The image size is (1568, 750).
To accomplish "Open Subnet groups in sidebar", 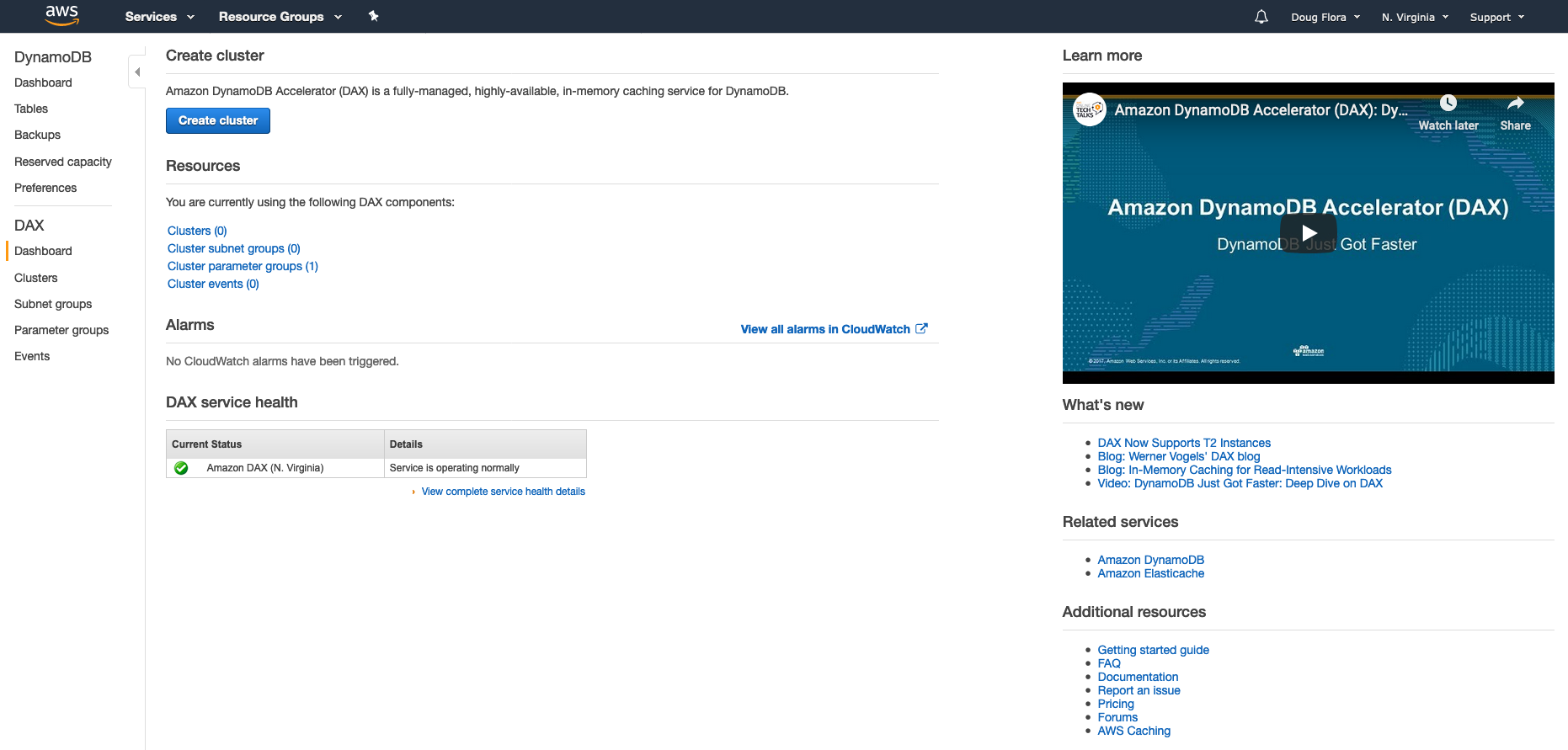I will [53, 304].
